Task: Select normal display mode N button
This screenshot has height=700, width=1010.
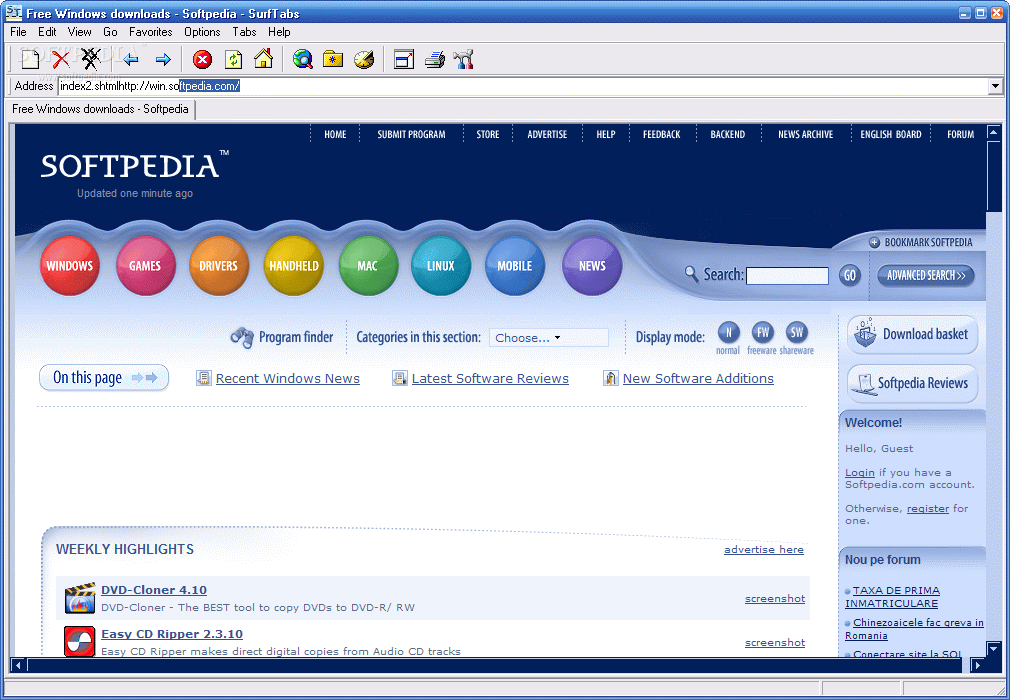Action: tap(729, 333)
